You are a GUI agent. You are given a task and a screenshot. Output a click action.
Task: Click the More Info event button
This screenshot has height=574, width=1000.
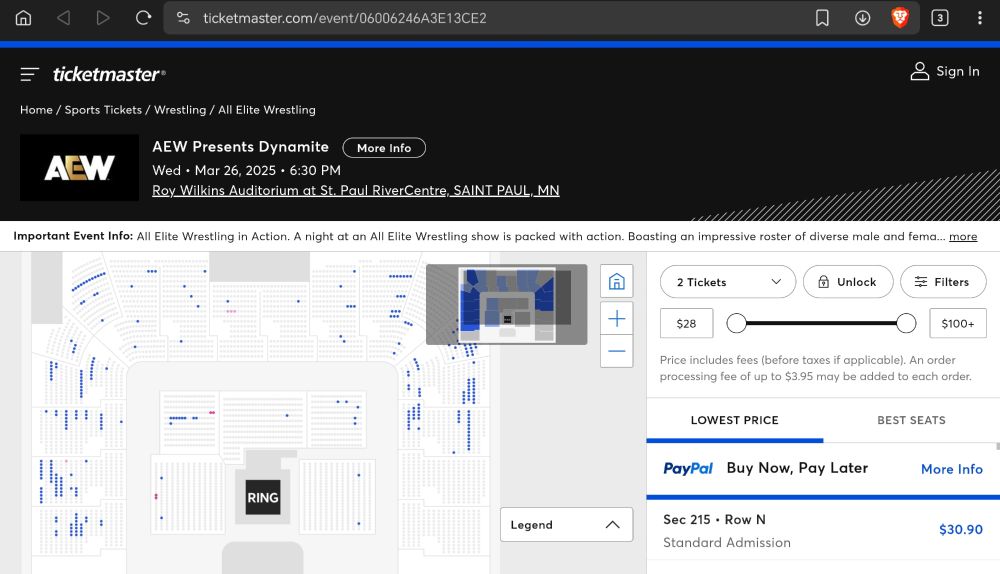(384, 148)
